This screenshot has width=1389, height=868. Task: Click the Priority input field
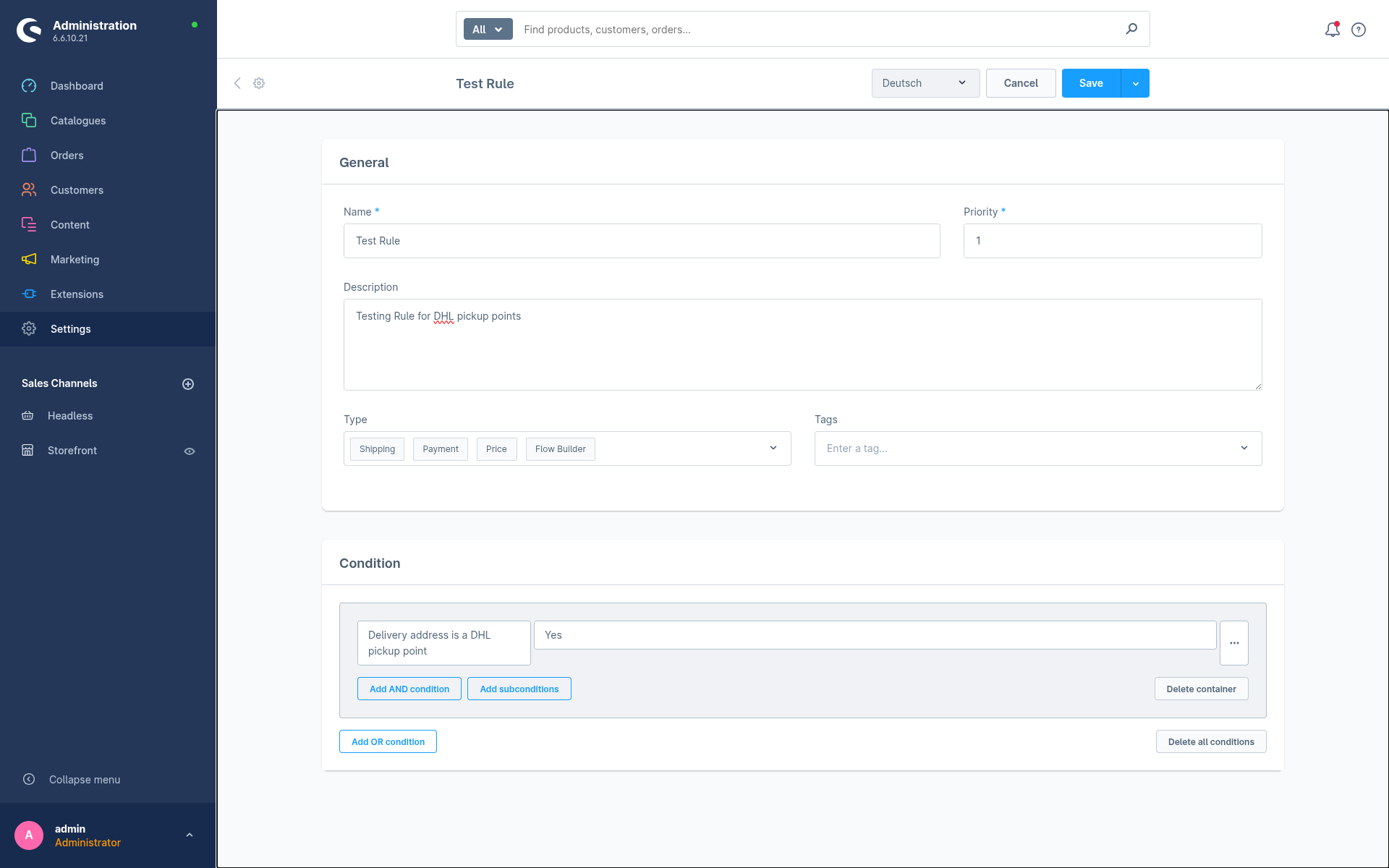pyautogui.click(x=1113, y=241)
